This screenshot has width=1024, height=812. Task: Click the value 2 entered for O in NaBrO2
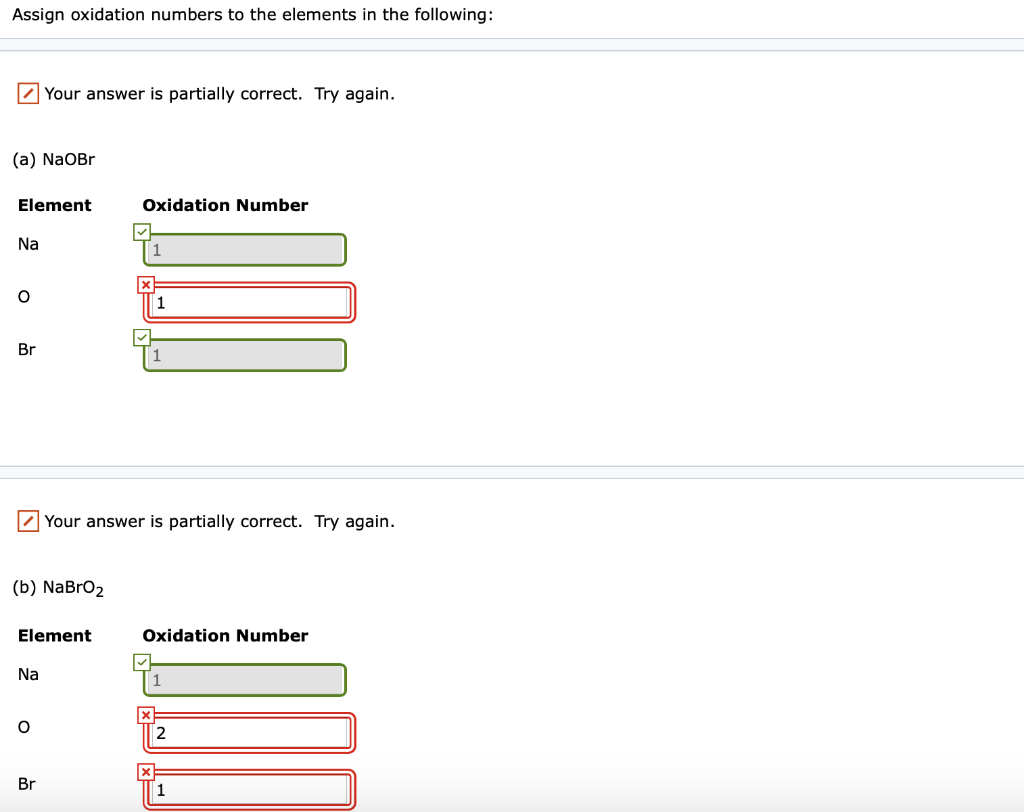161,732
